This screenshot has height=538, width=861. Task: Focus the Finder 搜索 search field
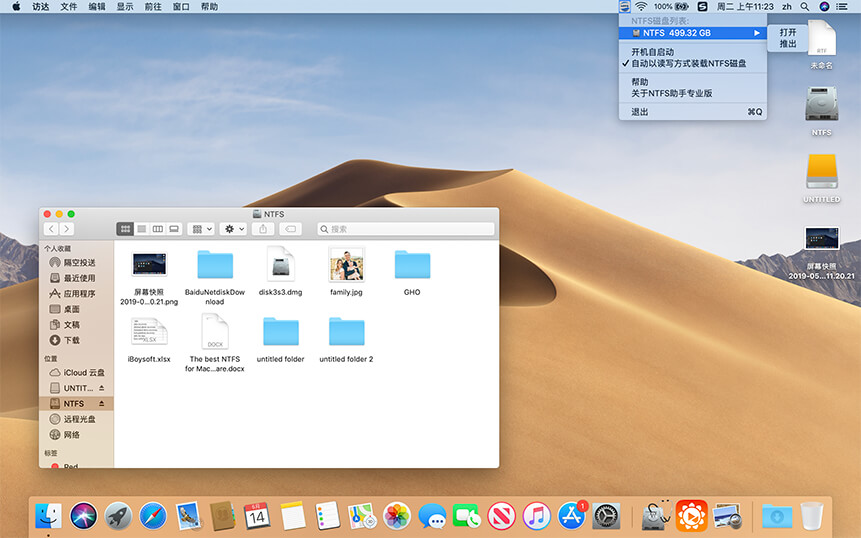[x=406, y=229]
